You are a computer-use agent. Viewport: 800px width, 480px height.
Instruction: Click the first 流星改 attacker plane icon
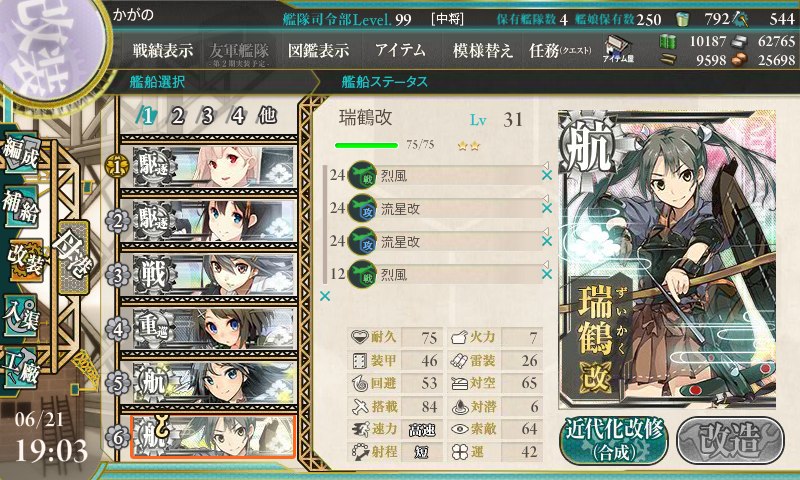362,209
